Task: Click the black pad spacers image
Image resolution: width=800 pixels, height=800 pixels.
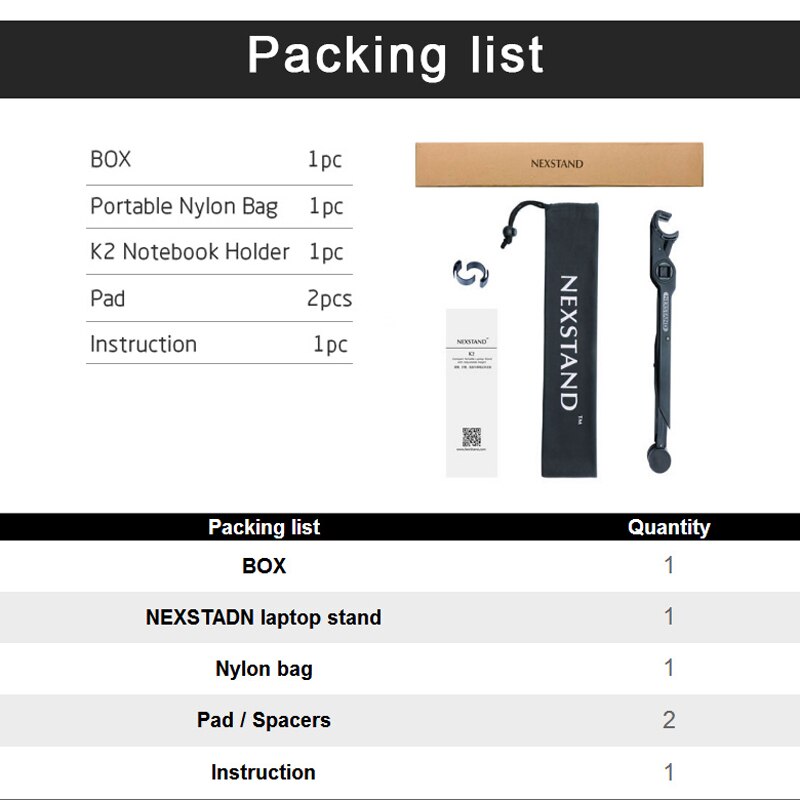Action: (x=469, y=273)
